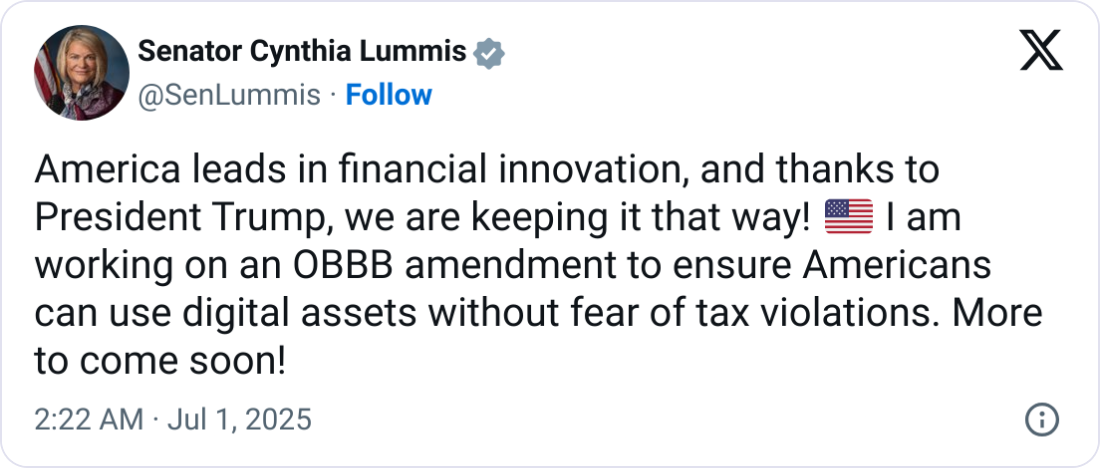Open the @SenLummis handle link
This screenshot has width=1100, height=468.
[228, 95]
